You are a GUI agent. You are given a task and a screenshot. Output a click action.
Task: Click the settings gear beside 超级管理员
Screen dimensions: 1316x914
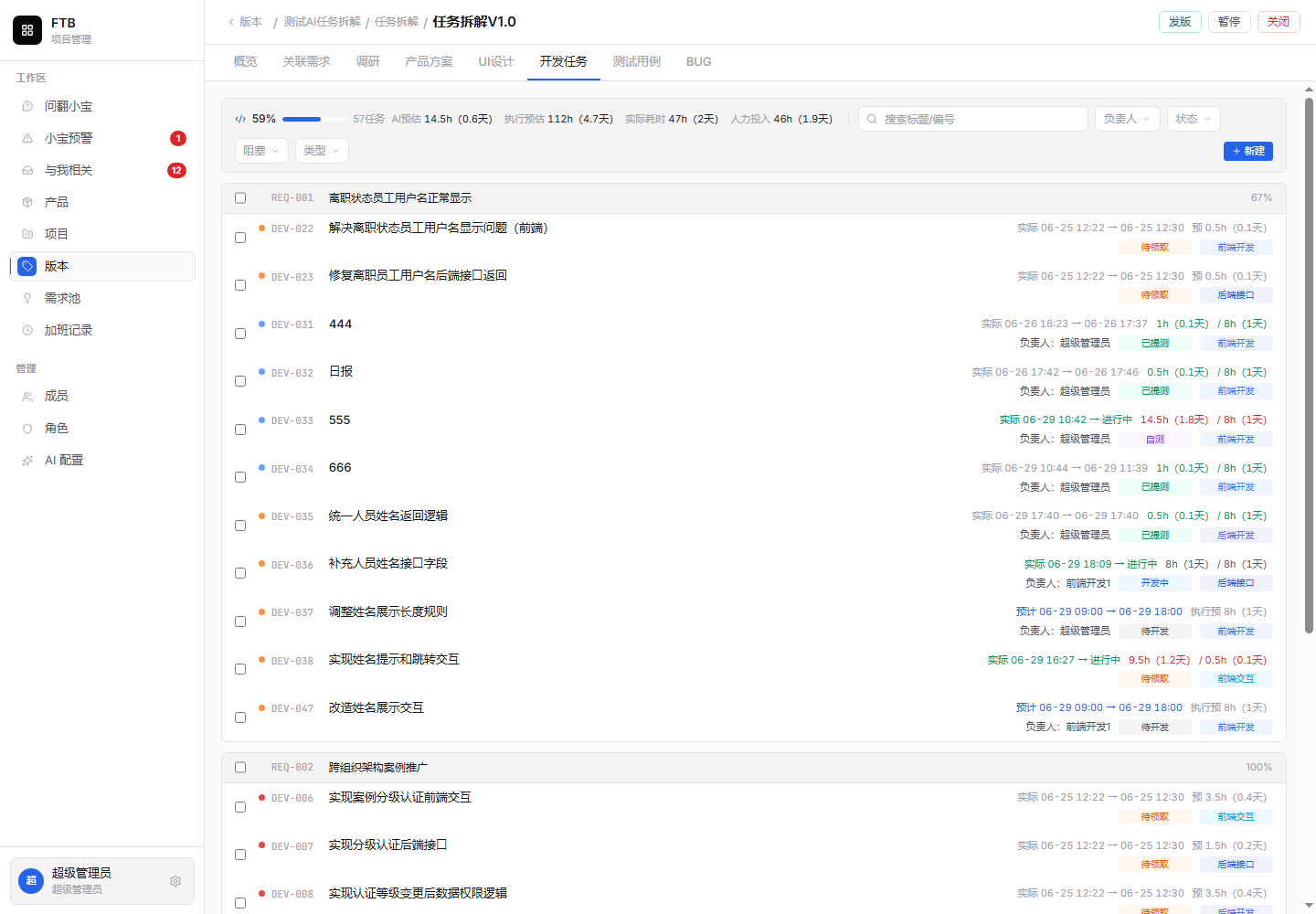coord(175,881)
